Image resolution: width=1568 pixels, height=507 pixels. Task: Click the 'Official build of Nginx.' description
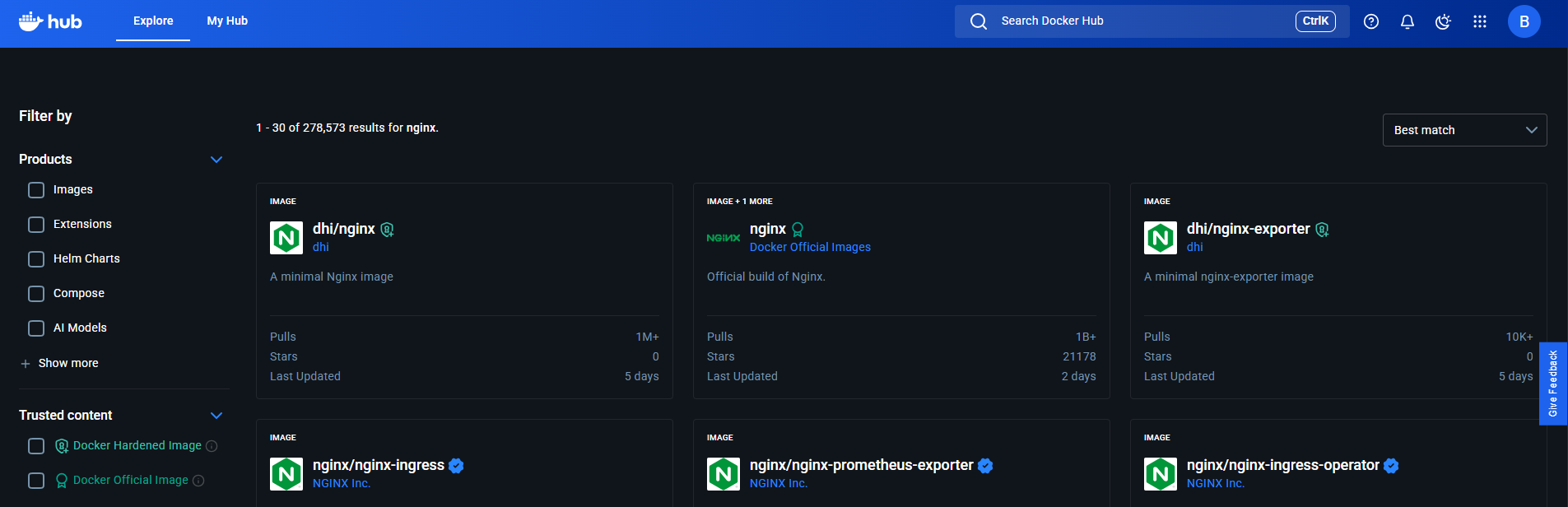pyautogui.click(x=766, y=277)
